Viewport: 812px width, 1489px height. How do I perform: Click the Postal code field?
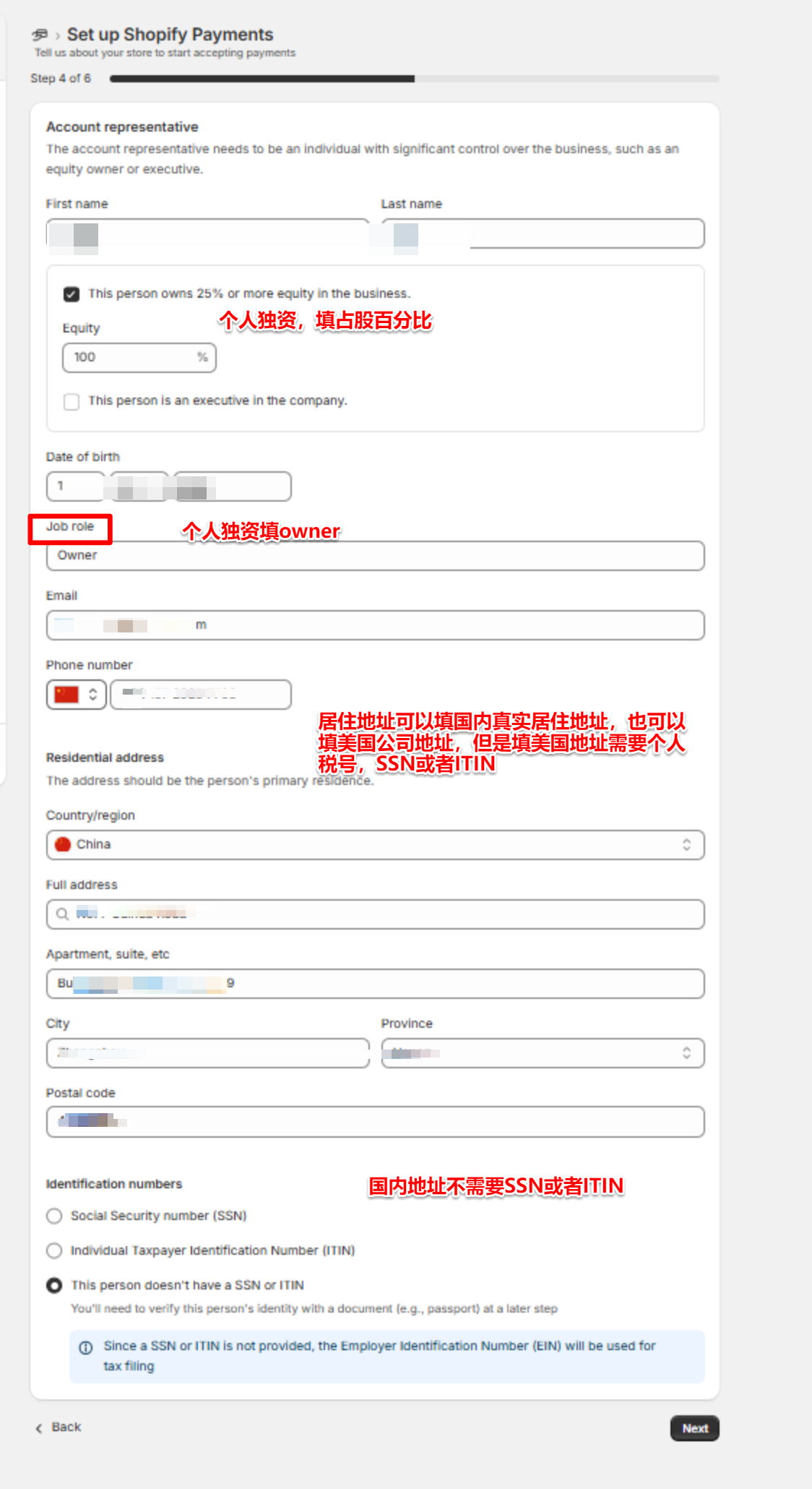coord(375,1122)
